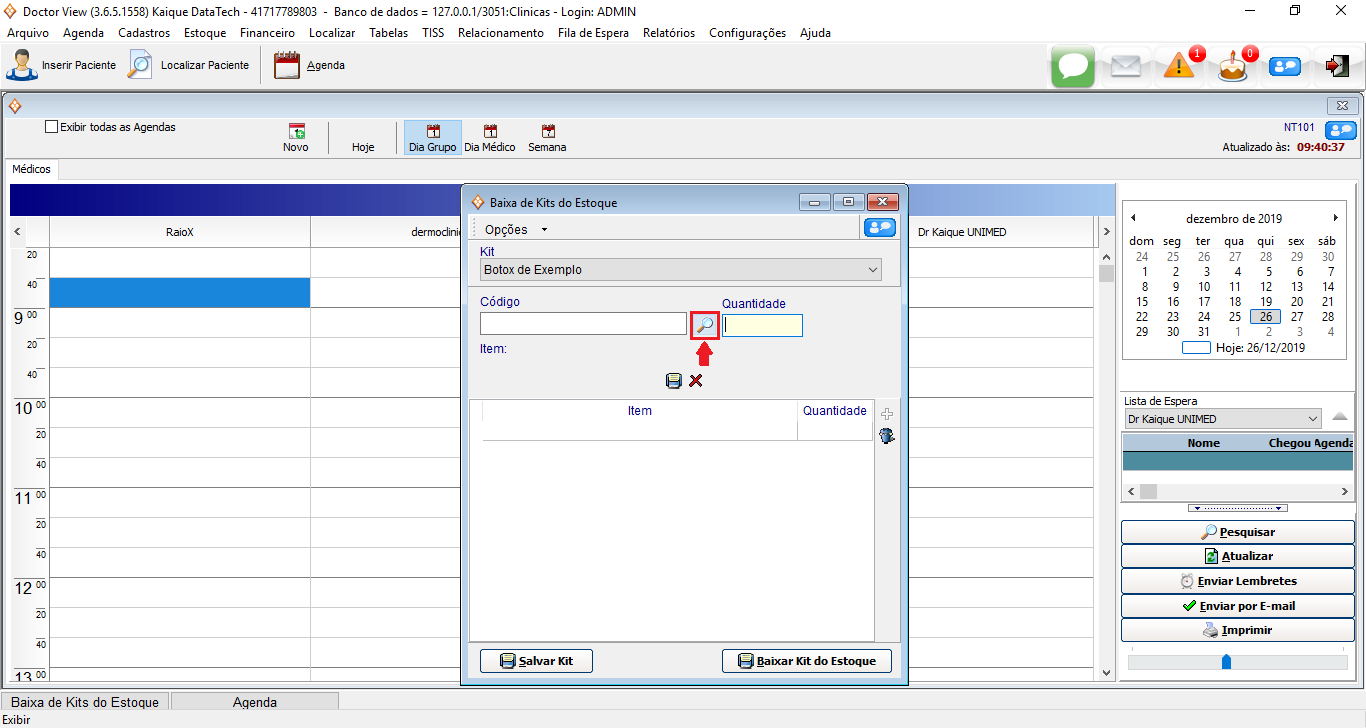Expand Lista de Espera doctor dropdown
This screenshot has height=728, width=1366.
tap(1312, 419)
